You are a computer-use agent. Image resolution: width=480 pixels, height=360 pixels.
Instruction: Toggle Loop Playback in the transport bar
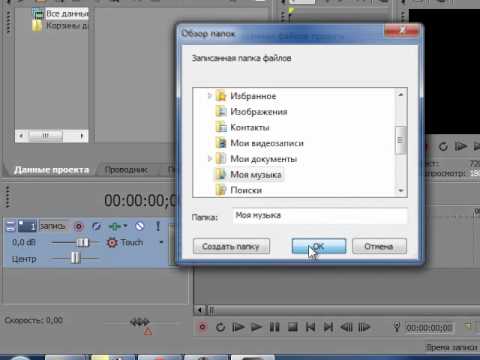tap(220, 327)
